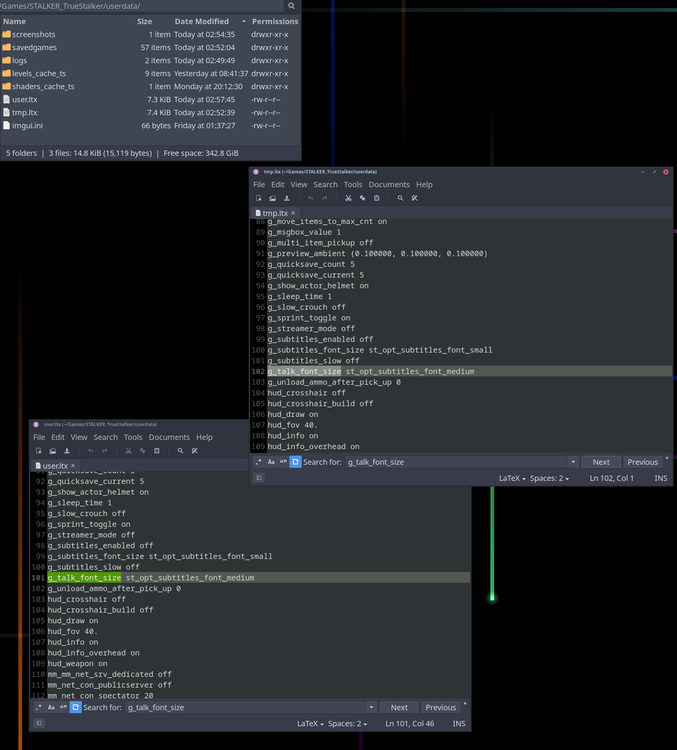Click Date Modified column header to sort
Image resolution: width=677 pixels, height=750 pixels.
pyautogui.click(x=201, y=21)
